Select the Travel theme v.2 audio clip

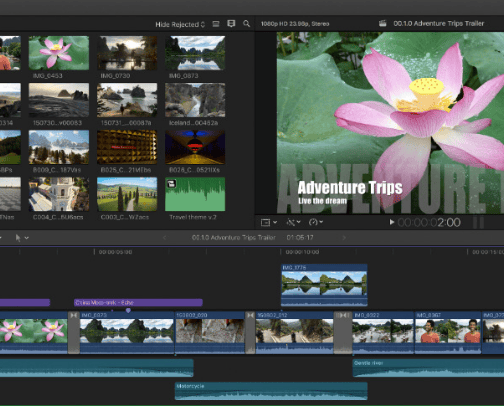point(195,194)
